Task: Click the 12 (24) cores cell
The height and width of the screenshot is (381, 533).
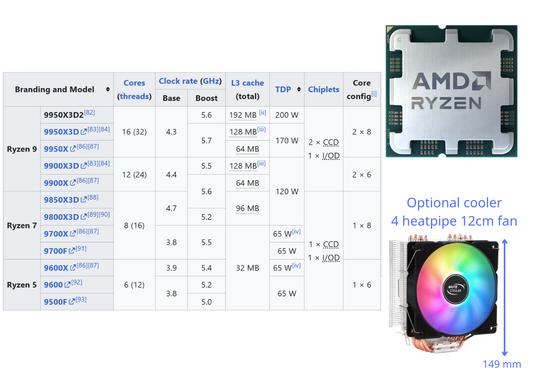Action: [x=134, y=175]
